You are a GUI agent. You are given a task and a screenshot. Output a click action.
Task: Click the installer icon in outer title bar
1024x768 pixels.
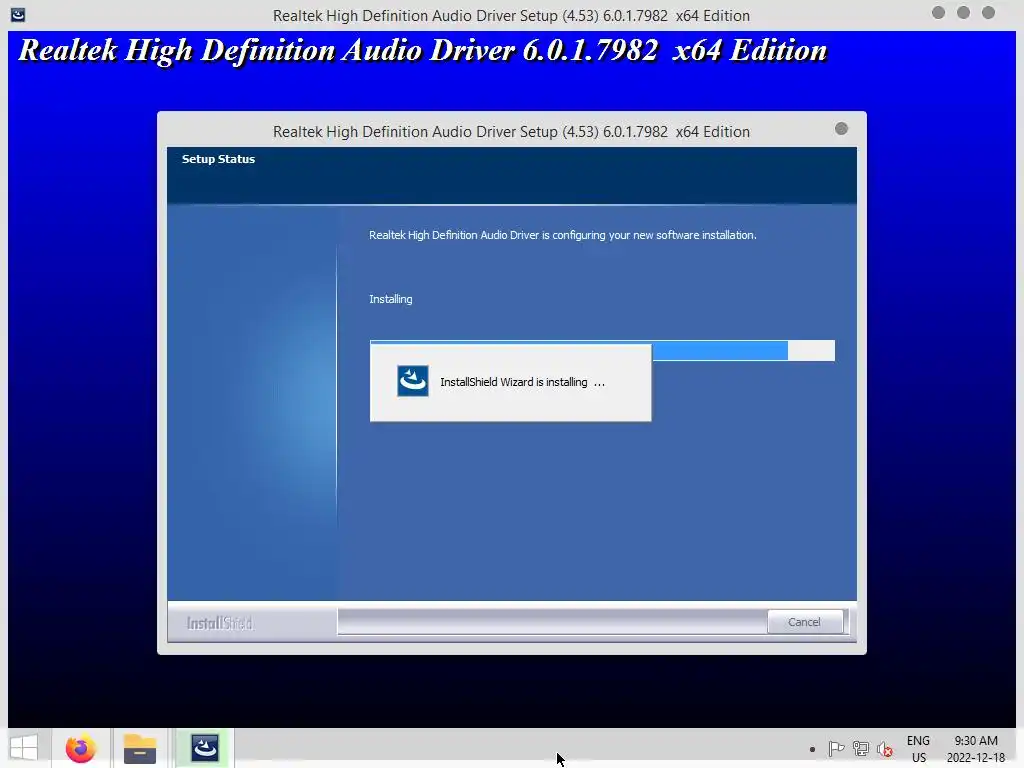coord(18,14)
